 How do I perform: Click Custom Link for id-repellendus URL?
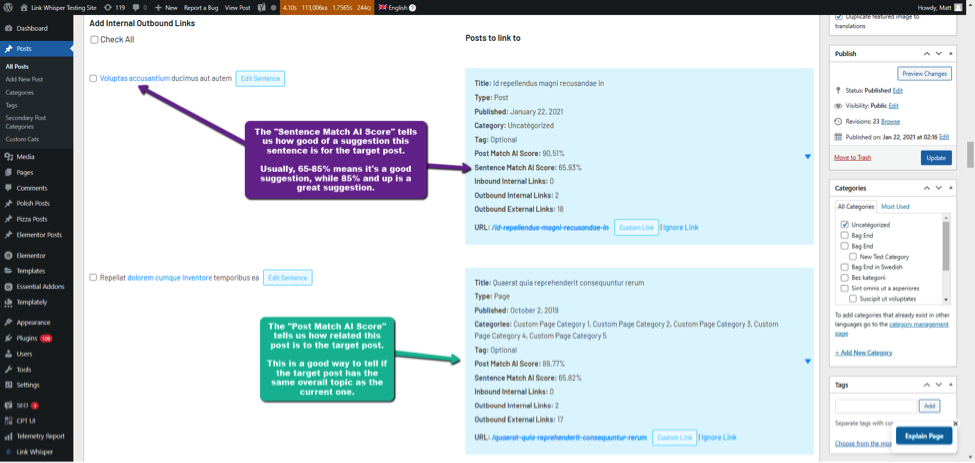[637, 227]
